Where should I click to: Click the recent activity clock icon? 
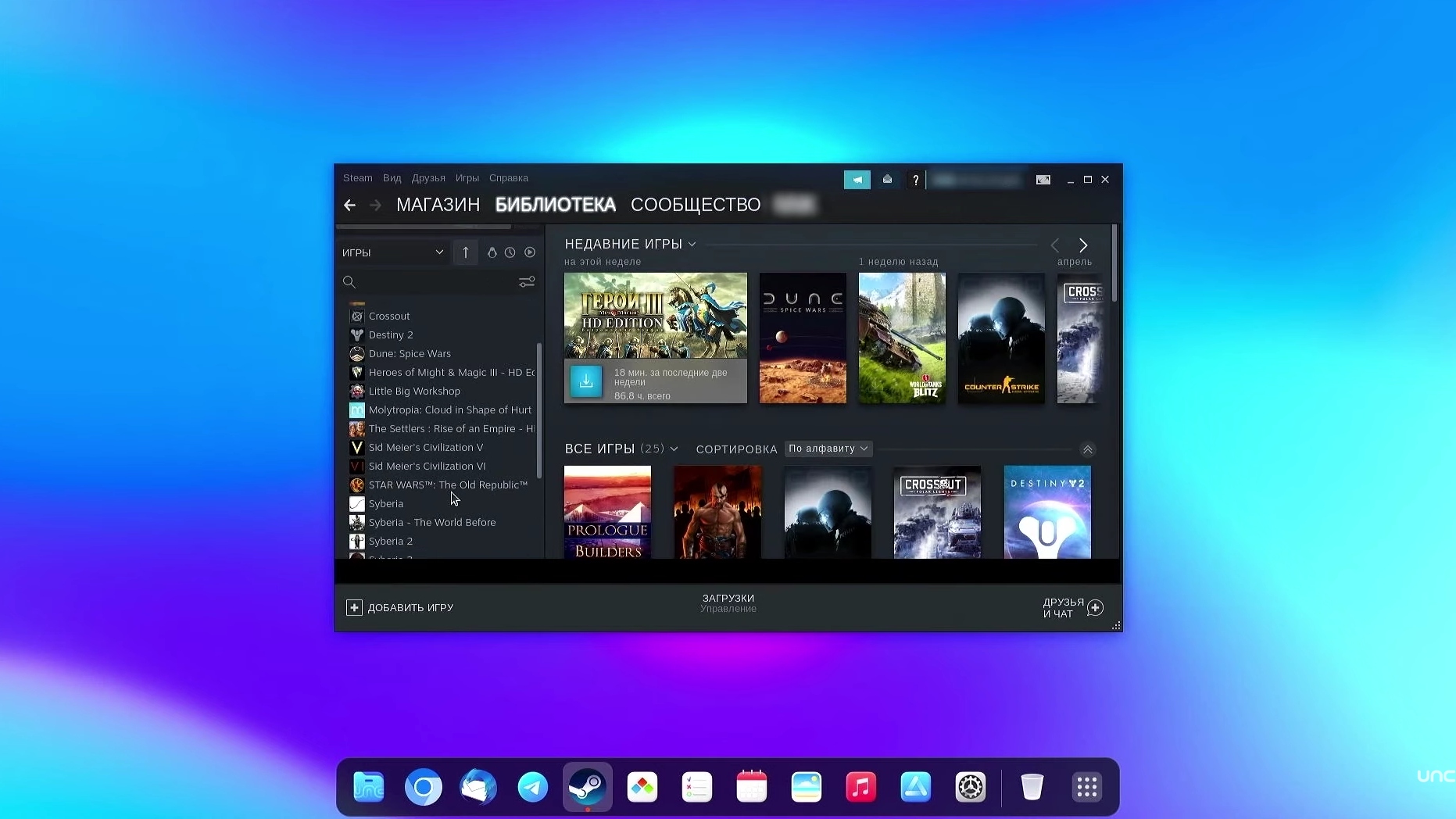[510, 252]
